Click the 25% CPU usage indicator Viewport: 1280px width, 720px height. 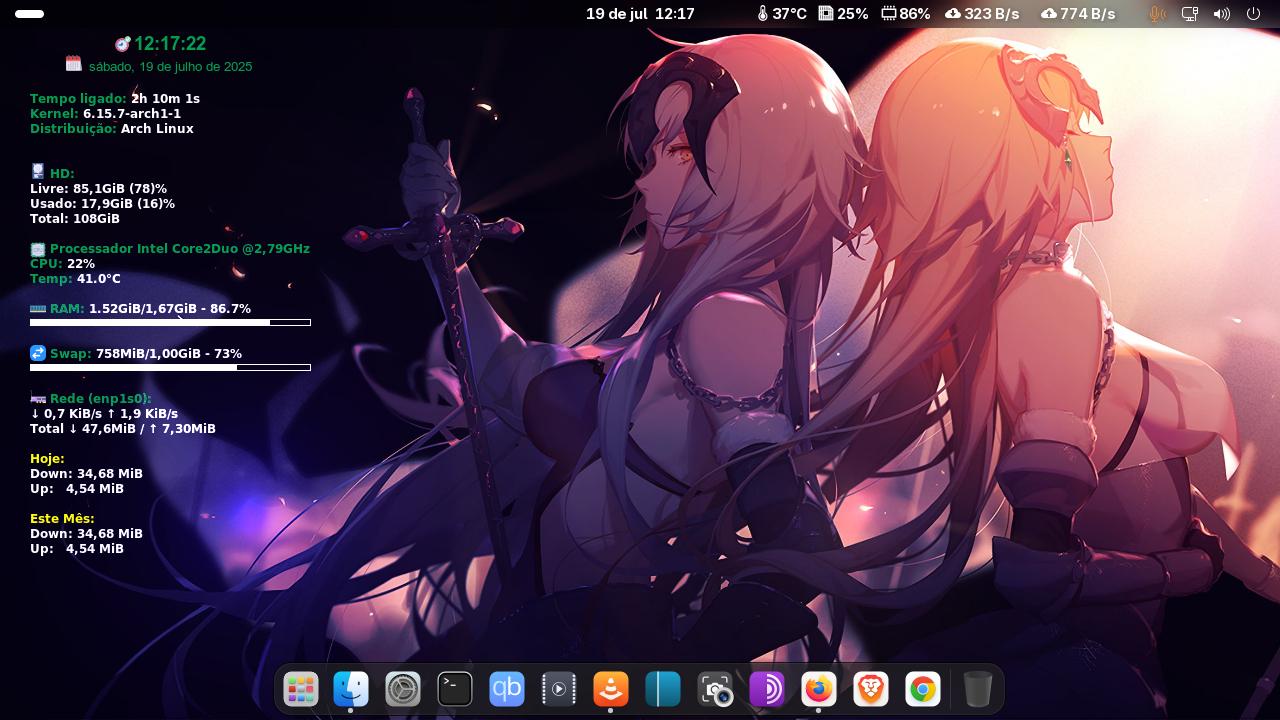(843, 14)
